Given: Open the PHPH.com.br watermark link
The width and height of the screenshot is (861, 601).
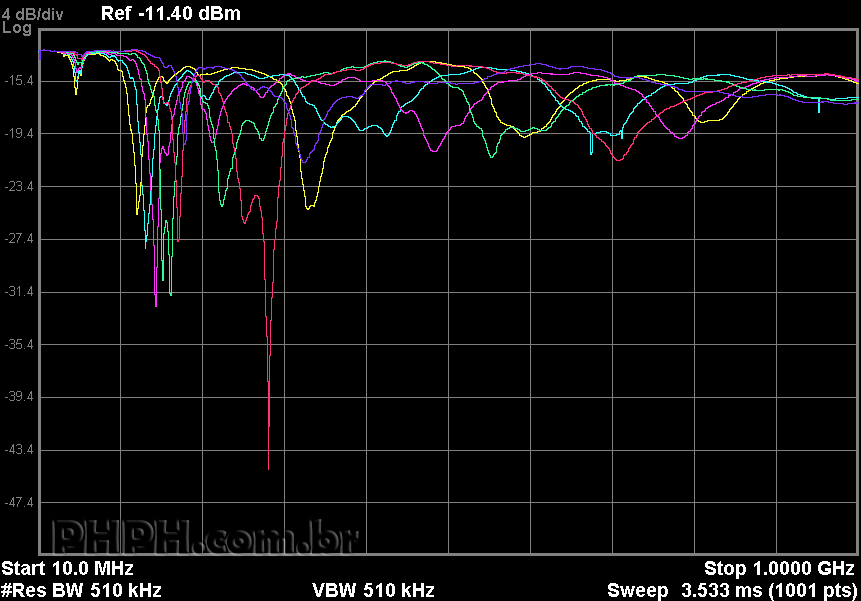Looking at the screenshot, I should coord(205,537).
